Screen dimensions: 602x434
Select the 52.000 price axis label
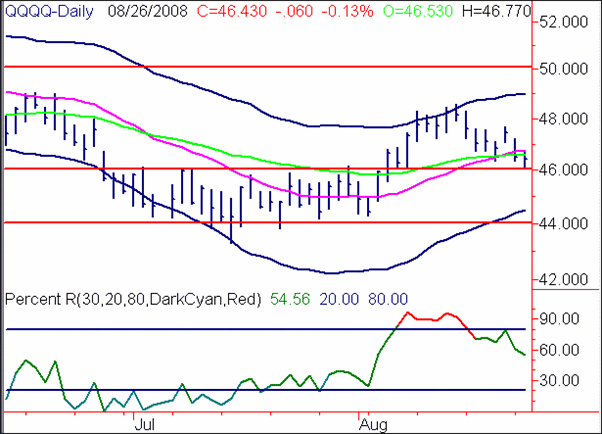tap(563, 22)
